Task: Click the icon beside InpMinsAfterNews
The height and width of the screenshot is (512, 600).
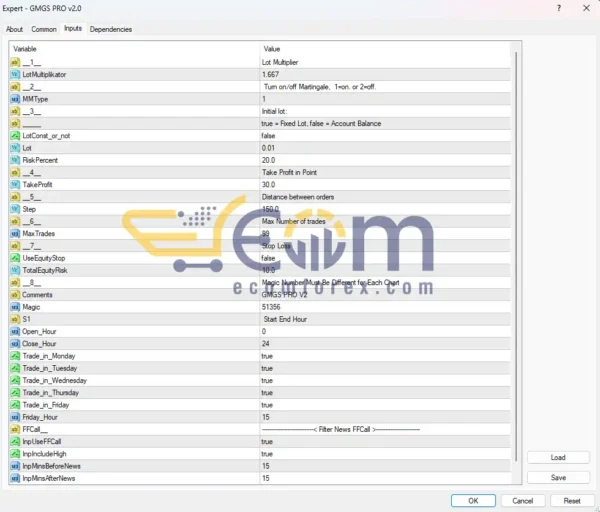Action: coord(15,479)
